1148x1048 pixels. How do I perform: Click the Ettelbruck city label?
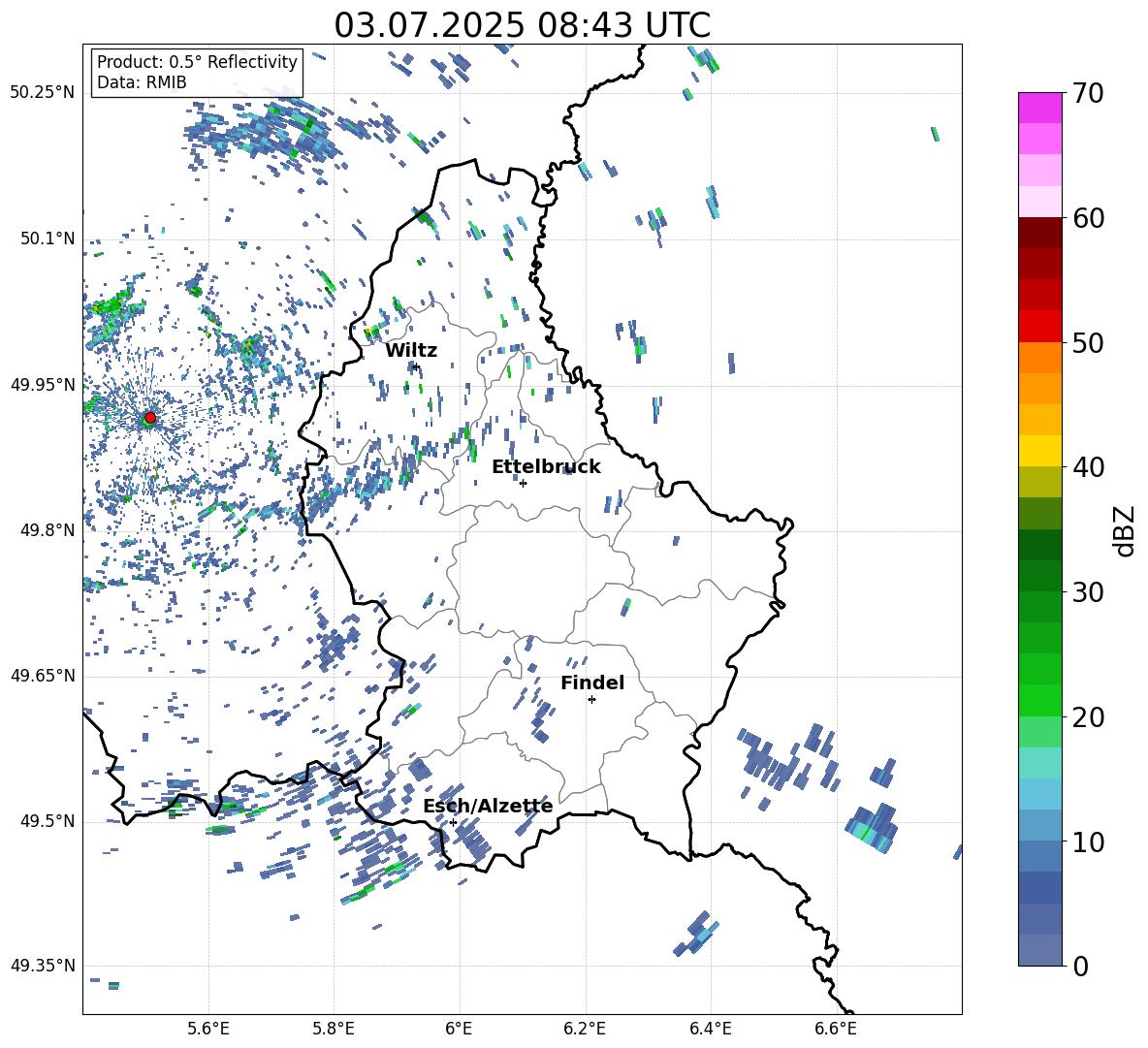[x=546, y=467]
